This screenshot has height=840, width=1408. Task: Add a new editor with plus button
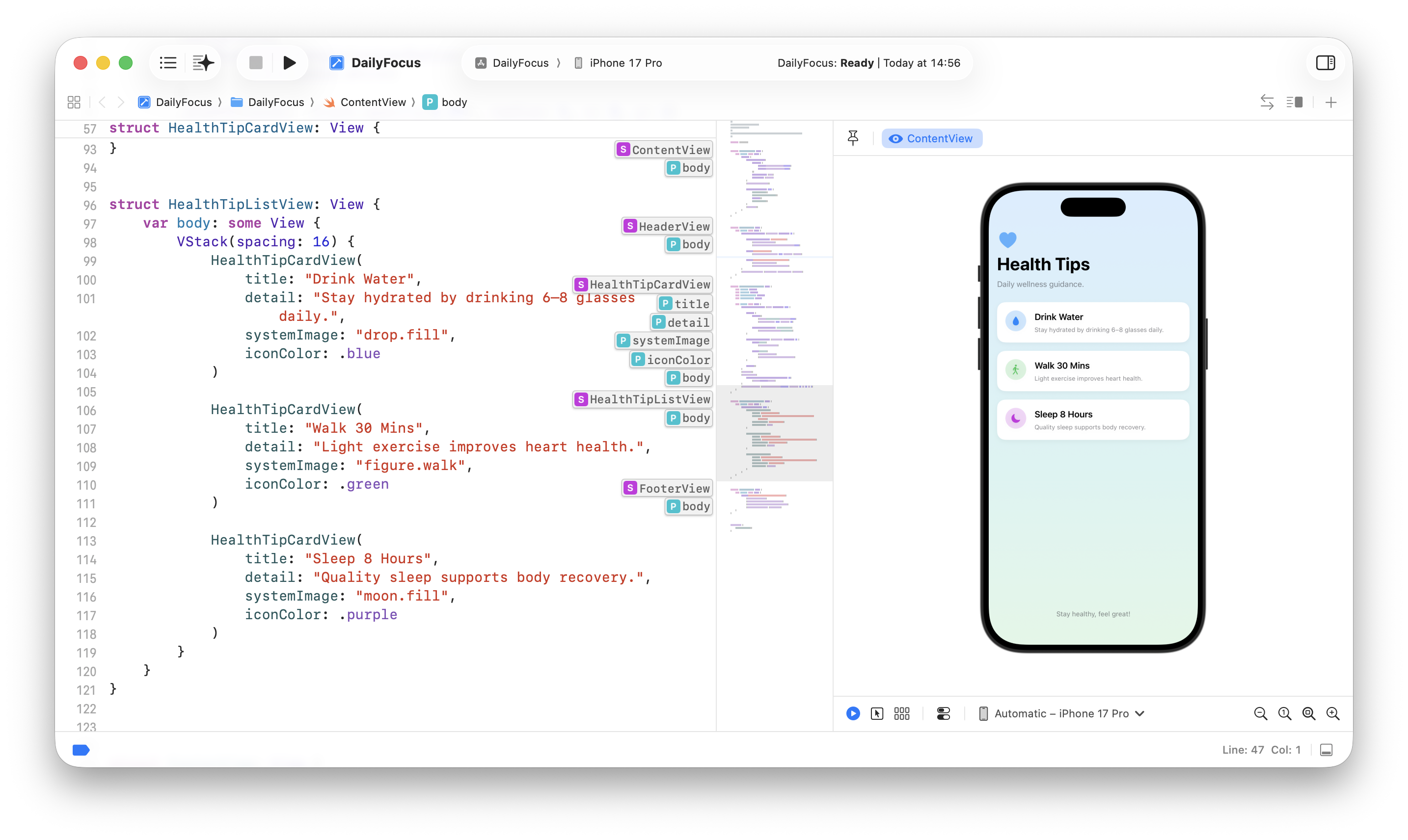[x=1331, y=103]
